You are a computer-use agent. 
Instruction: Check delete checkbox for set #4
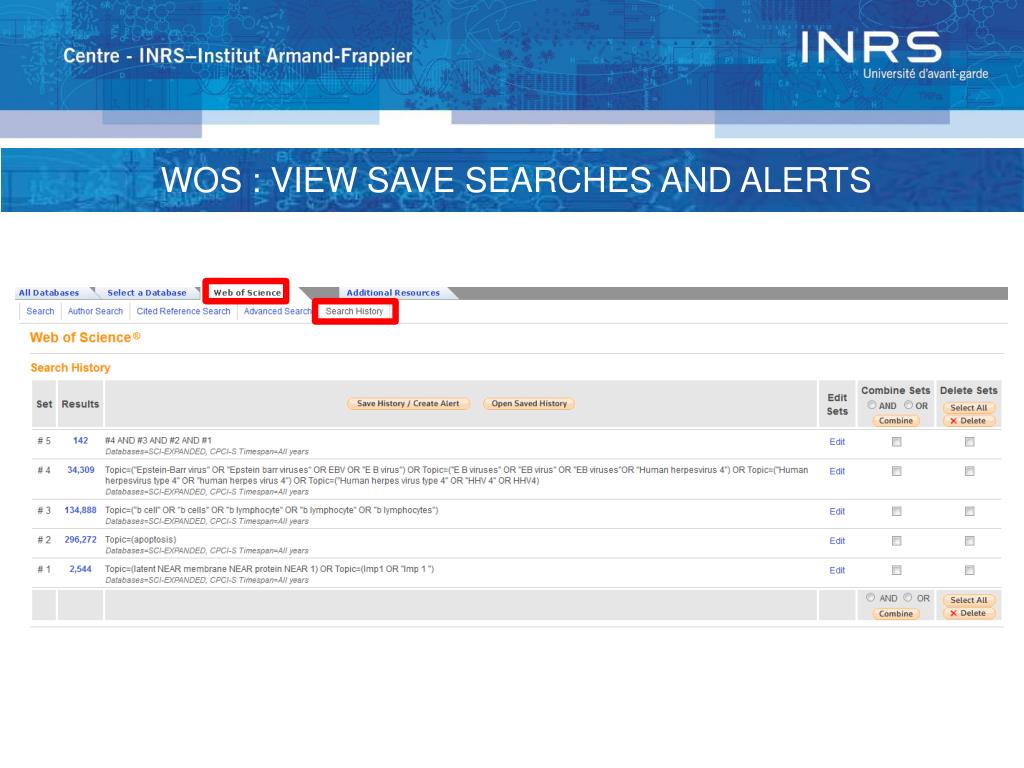coord(970,472)
